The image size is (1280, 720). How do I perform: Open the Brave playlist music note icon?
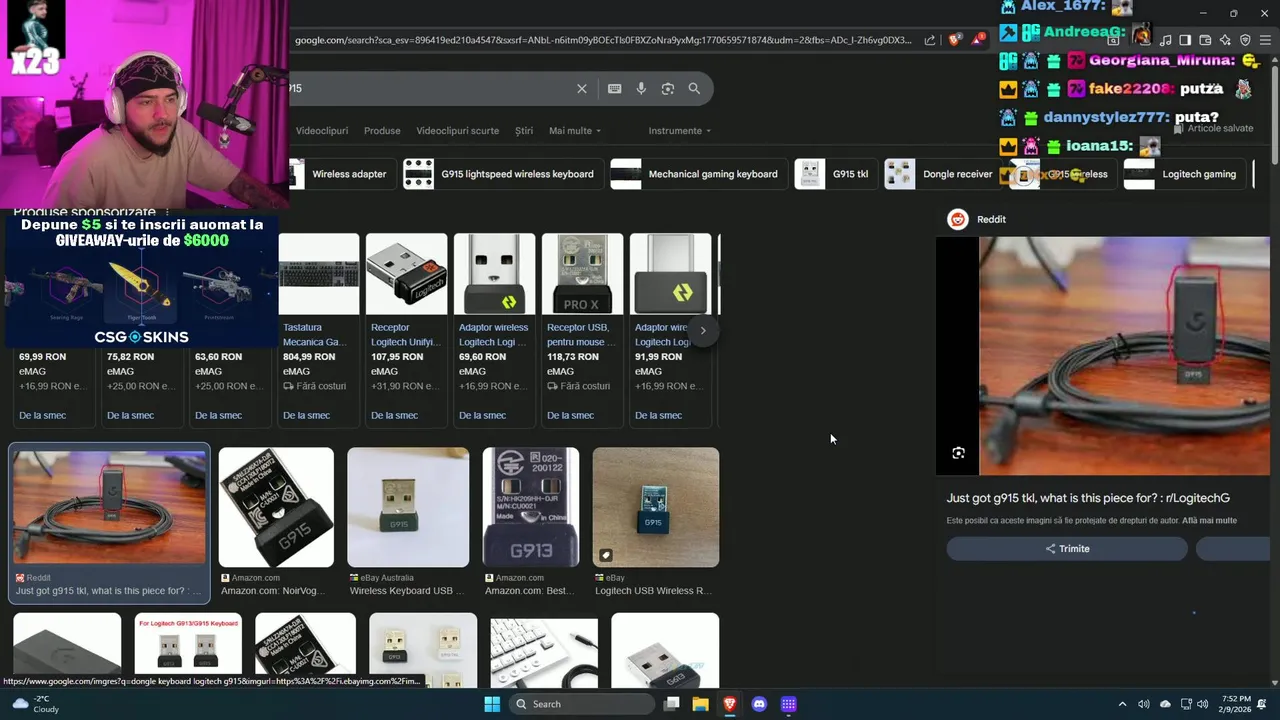(1165, 40)
